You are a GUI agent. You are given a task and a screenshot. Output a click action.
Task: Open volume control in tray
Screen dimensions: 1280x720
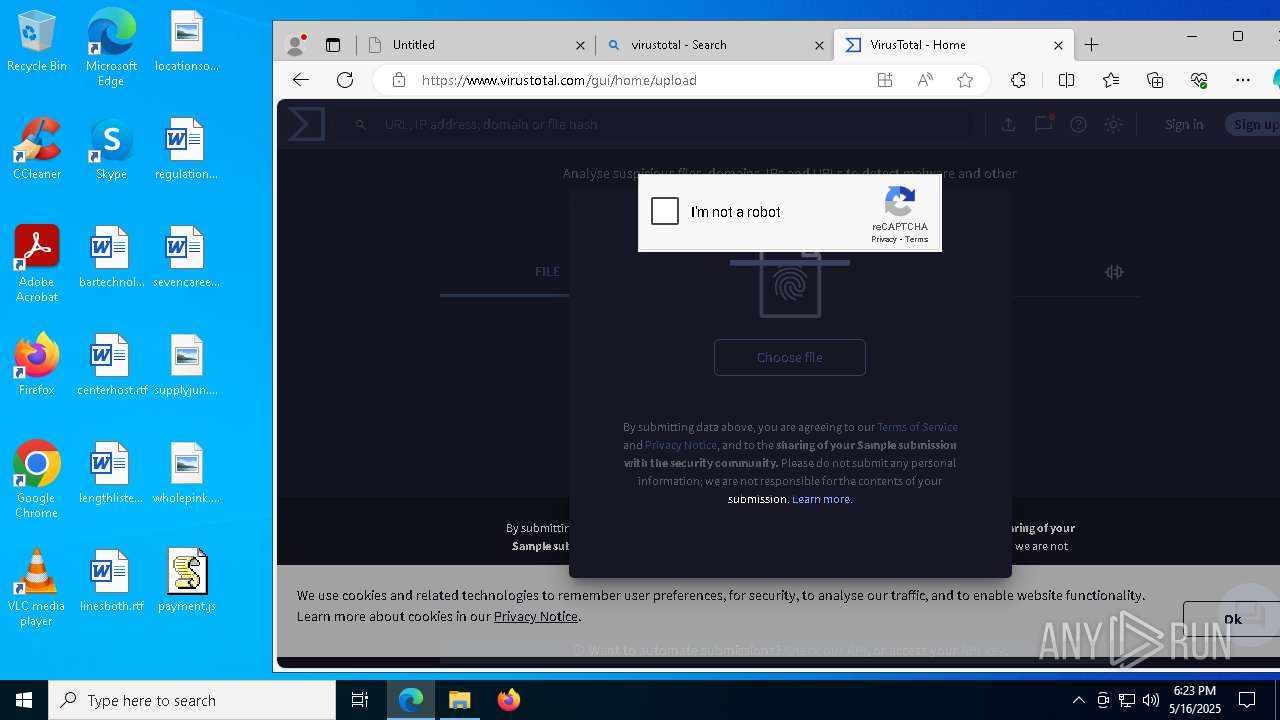pos(1151,700)
